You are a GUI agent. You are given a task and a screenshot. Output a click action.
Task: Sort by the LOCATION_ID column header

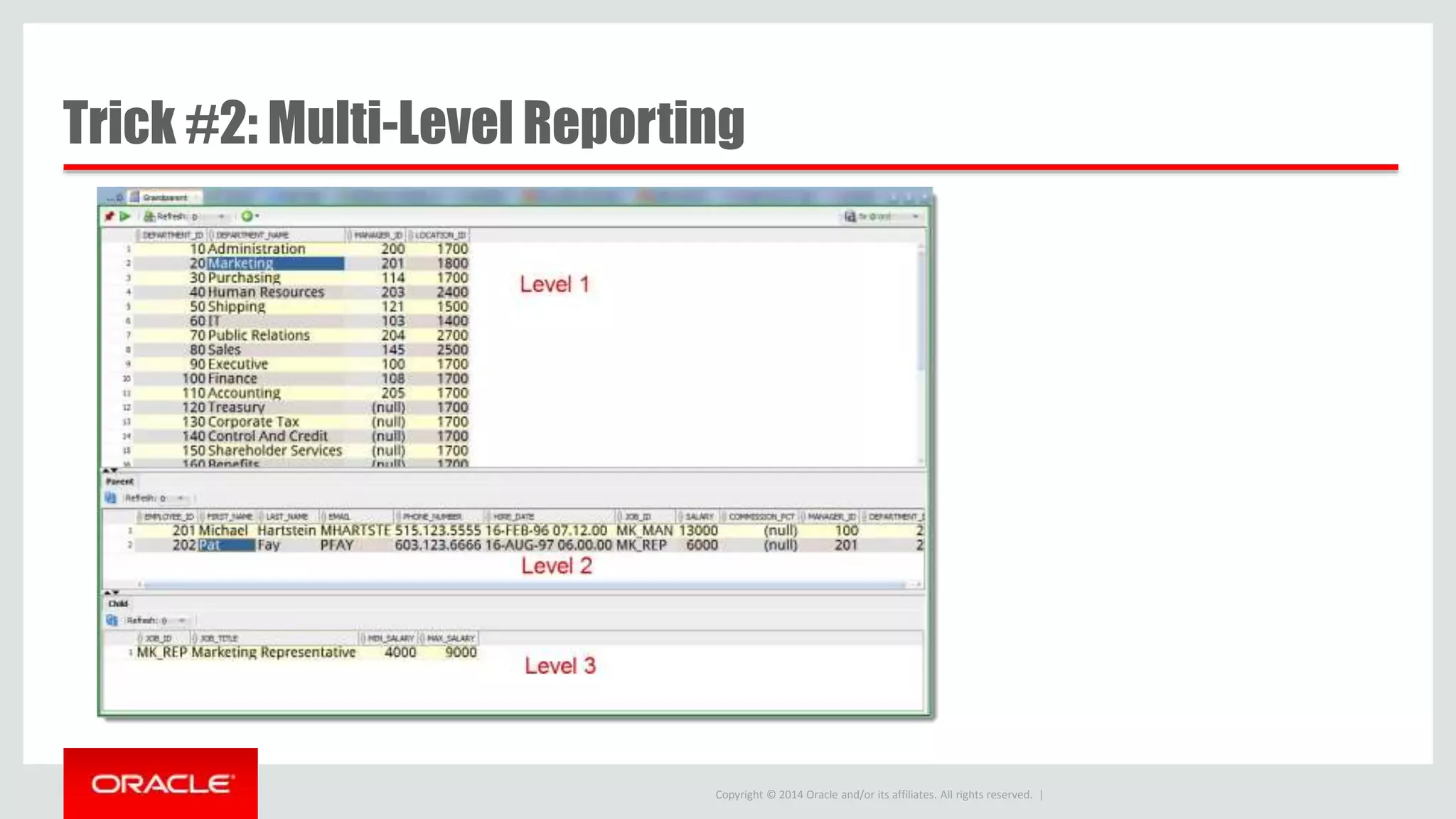439,235
